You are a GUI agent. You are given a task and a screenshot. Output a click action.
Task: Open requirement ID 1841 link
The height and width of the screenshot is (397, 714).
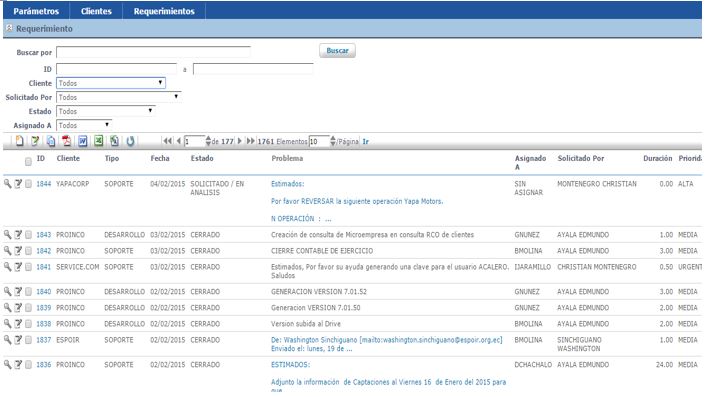coord(44,267)
